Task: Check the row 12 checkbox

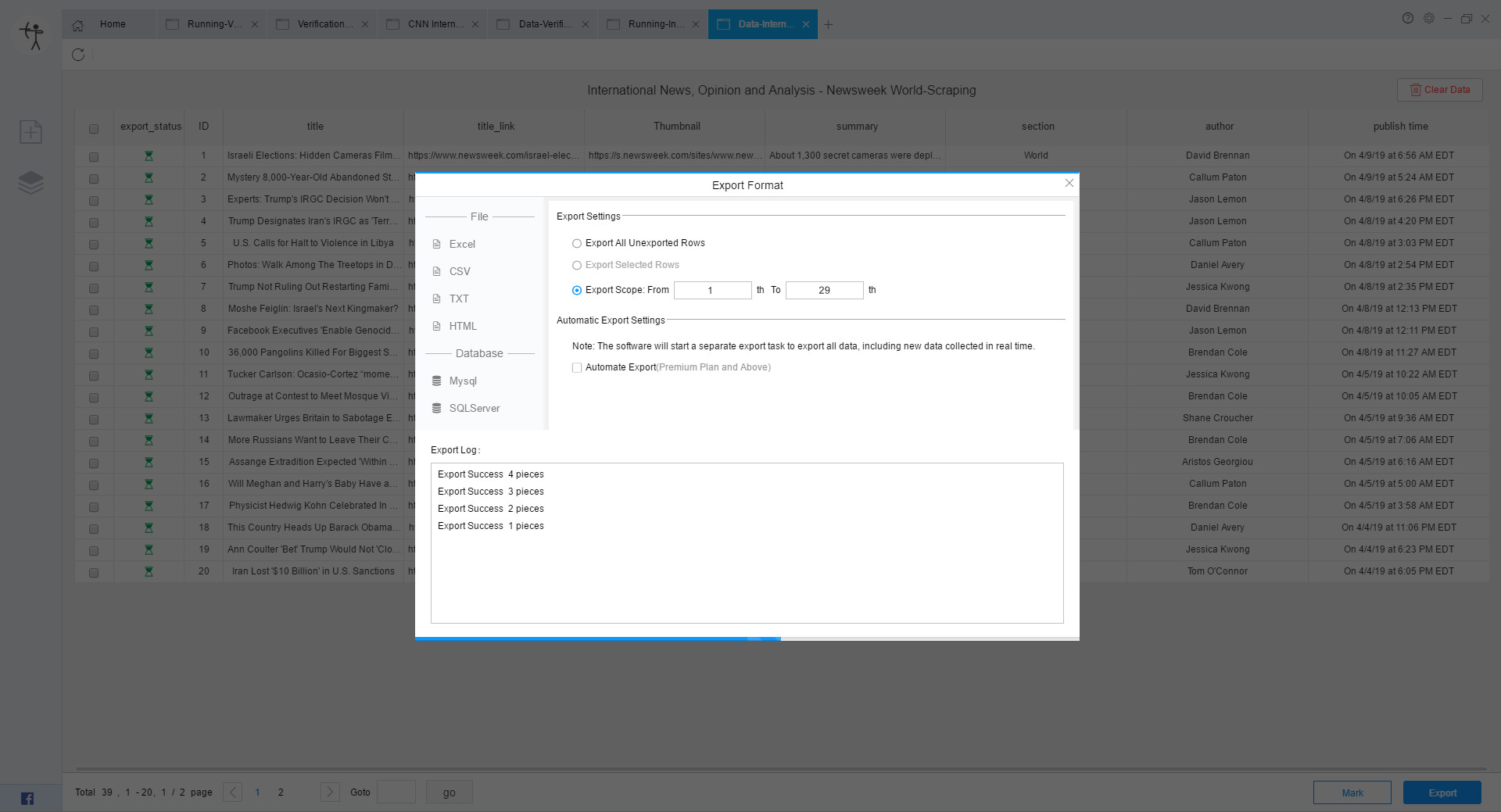Action: [x=94, y=398]
